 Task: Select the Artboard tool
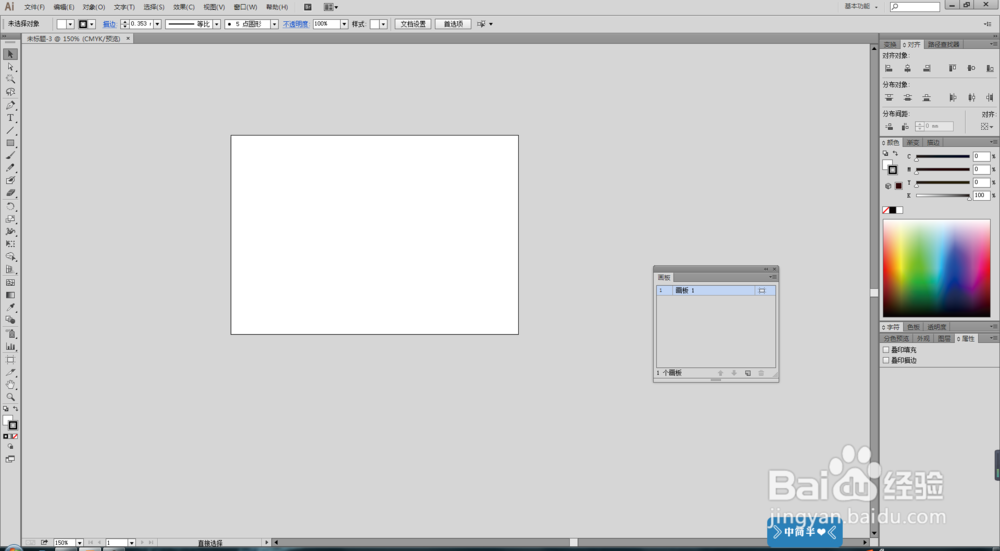[x=10, y=360]
